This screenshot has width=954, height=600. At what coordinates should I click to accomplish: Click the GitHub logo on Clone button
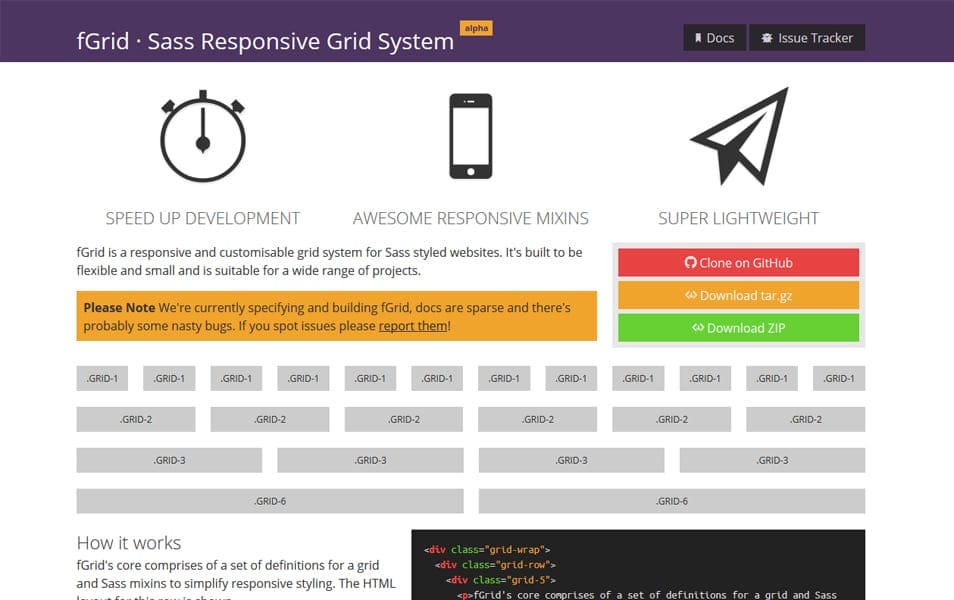[x=690, y=262]
